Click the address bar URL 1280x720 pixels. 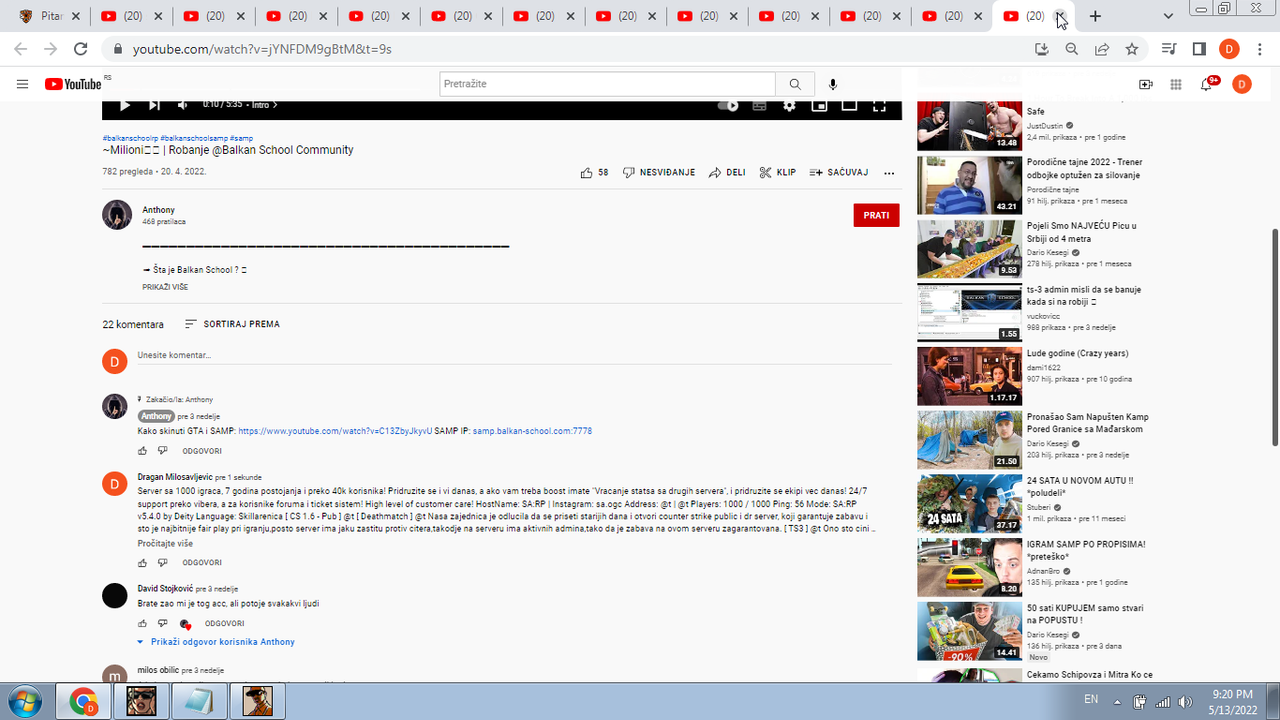pos(262,49)
